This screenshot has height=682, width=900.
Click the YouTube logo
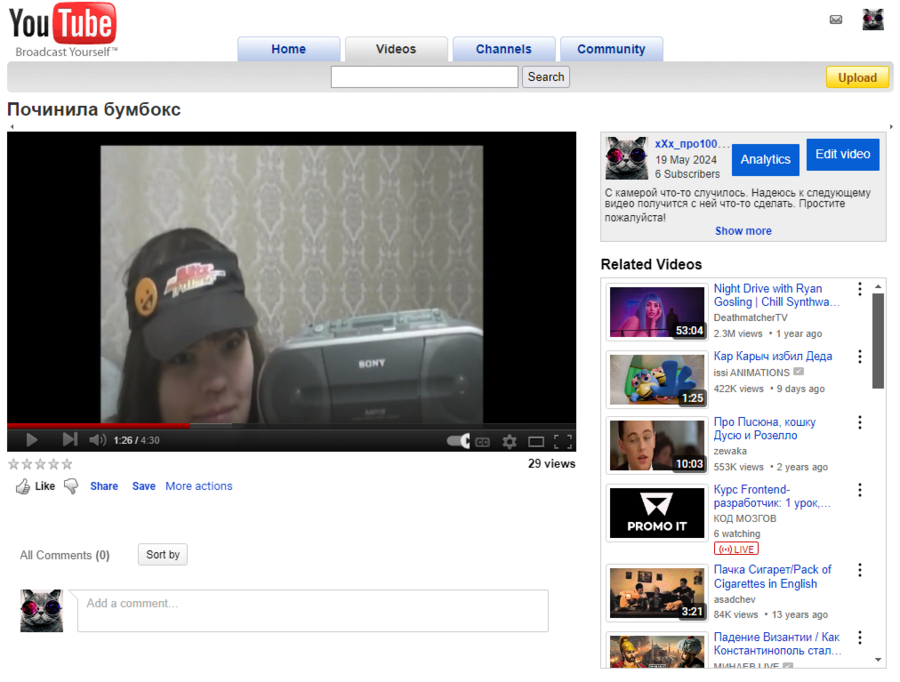click(x=63, y=29)
